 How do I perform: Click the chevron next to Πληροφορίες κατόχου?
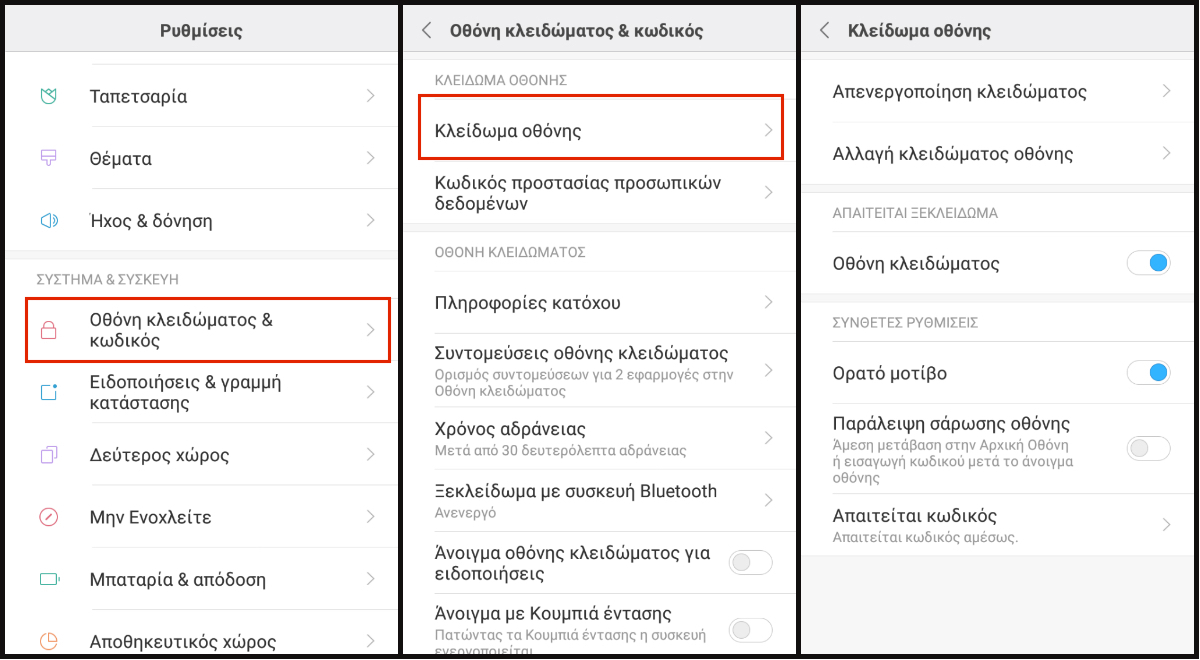tap(768, 302)
